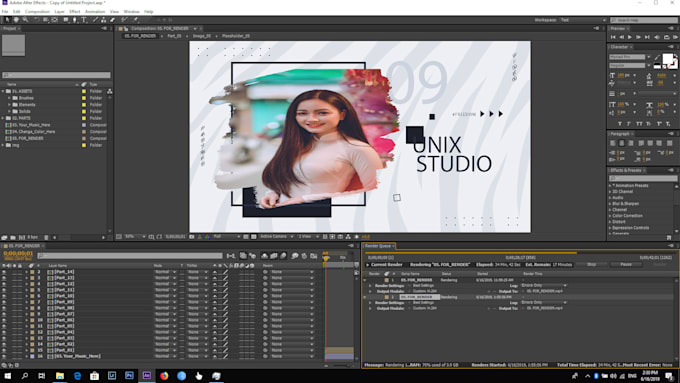680x383 pixels.
Task: Hide layer Part_13 with eye toggle
Action: click(4, 278)
